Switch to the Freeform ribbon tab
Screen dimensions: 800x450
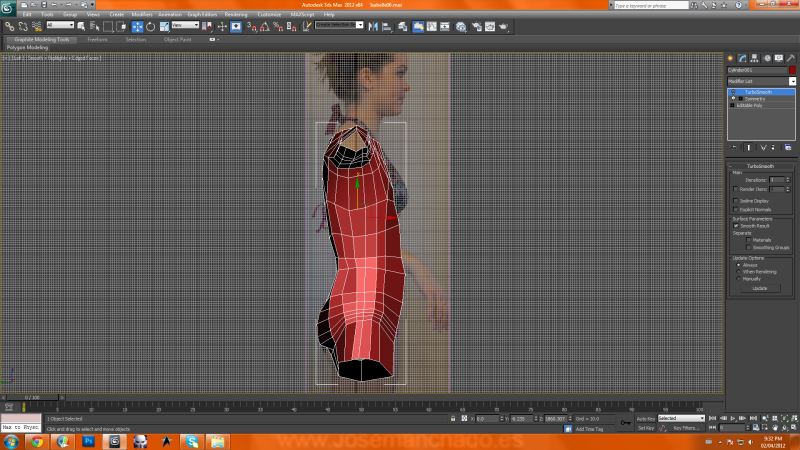click(97, 39)
